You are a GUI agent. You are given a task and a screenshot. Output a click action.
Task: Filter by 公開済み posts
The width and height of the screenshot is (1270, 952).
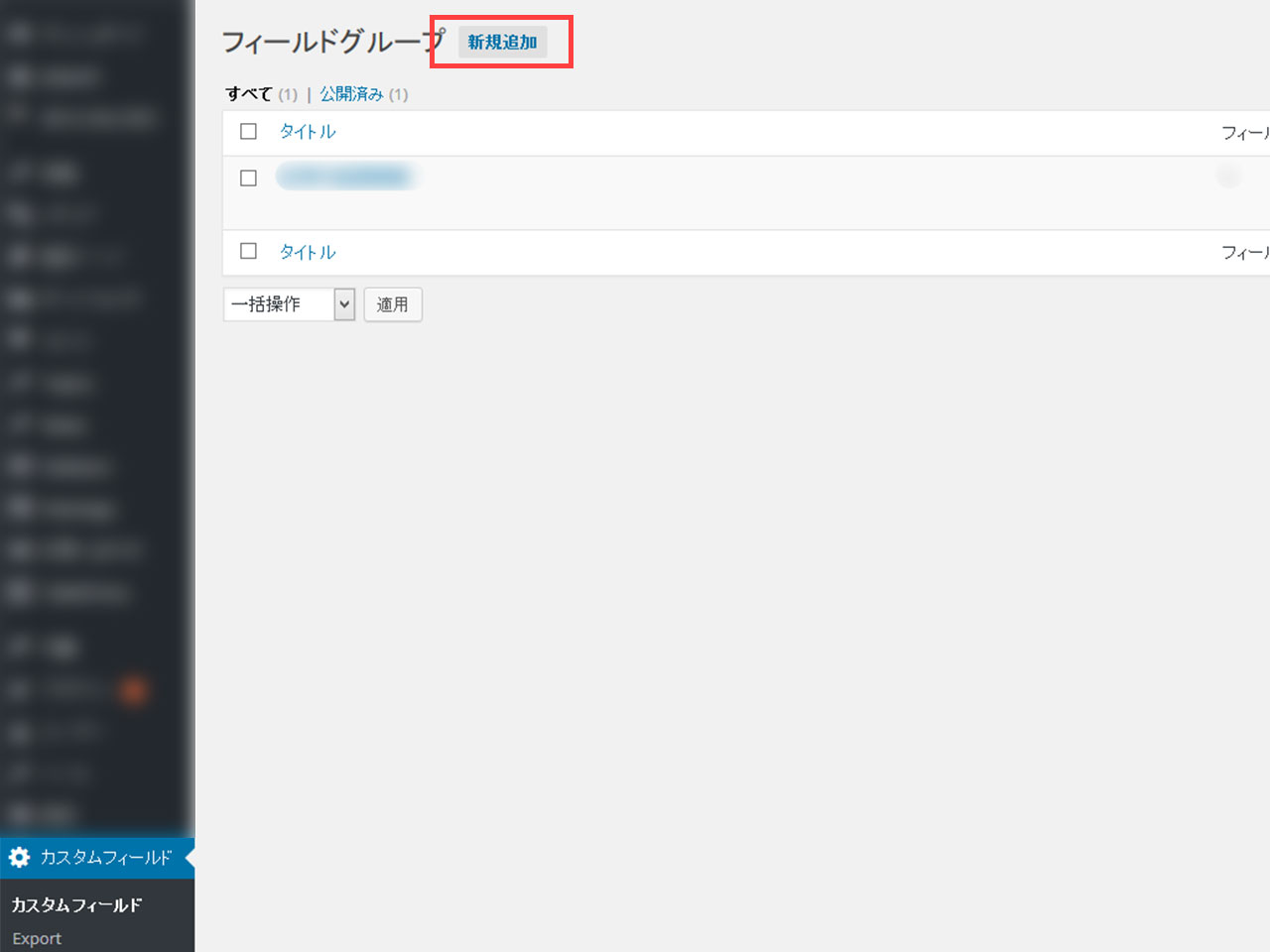tap(351, 94)
